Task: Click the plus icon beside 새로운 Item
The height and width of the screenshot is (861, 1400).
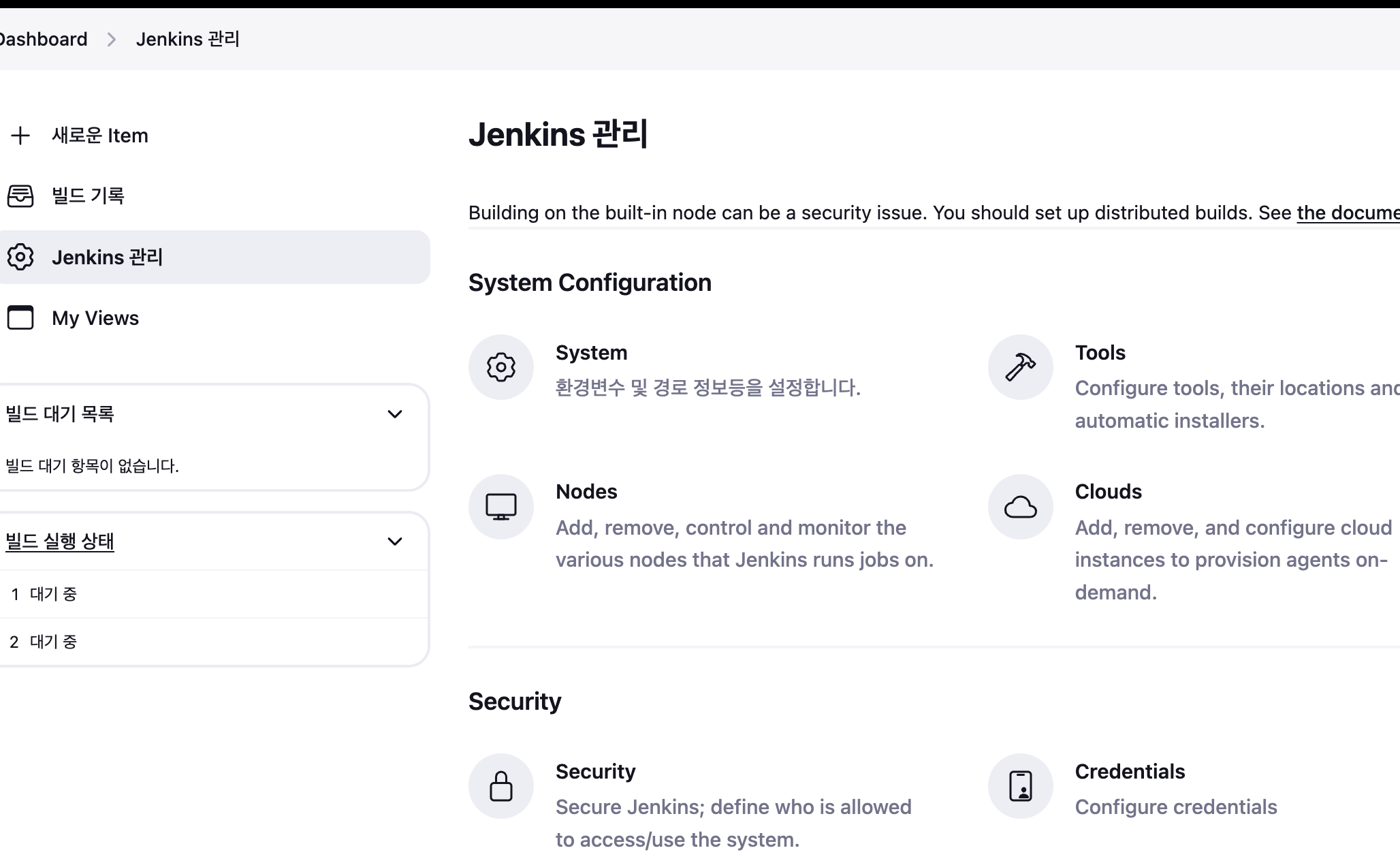Action: pyautogui.click(x=20, y=136)
